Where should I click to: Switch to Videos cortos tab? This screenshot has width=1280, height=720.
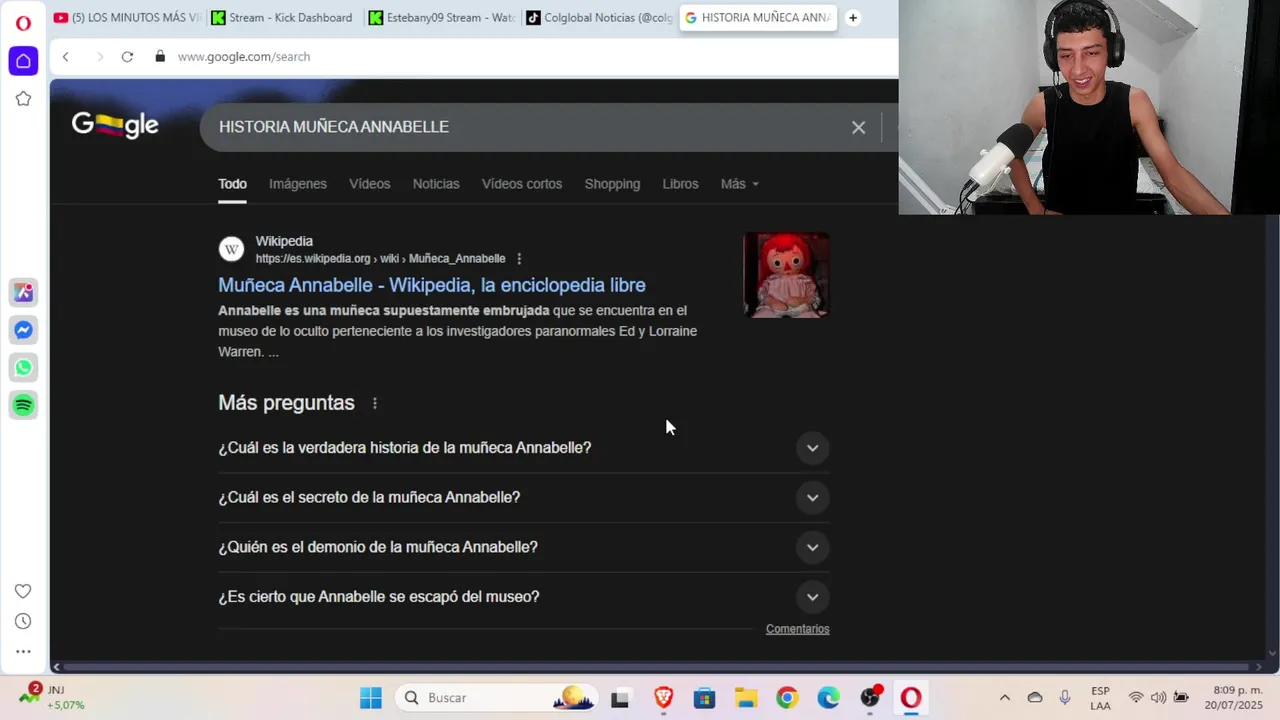tap(522, 184)
